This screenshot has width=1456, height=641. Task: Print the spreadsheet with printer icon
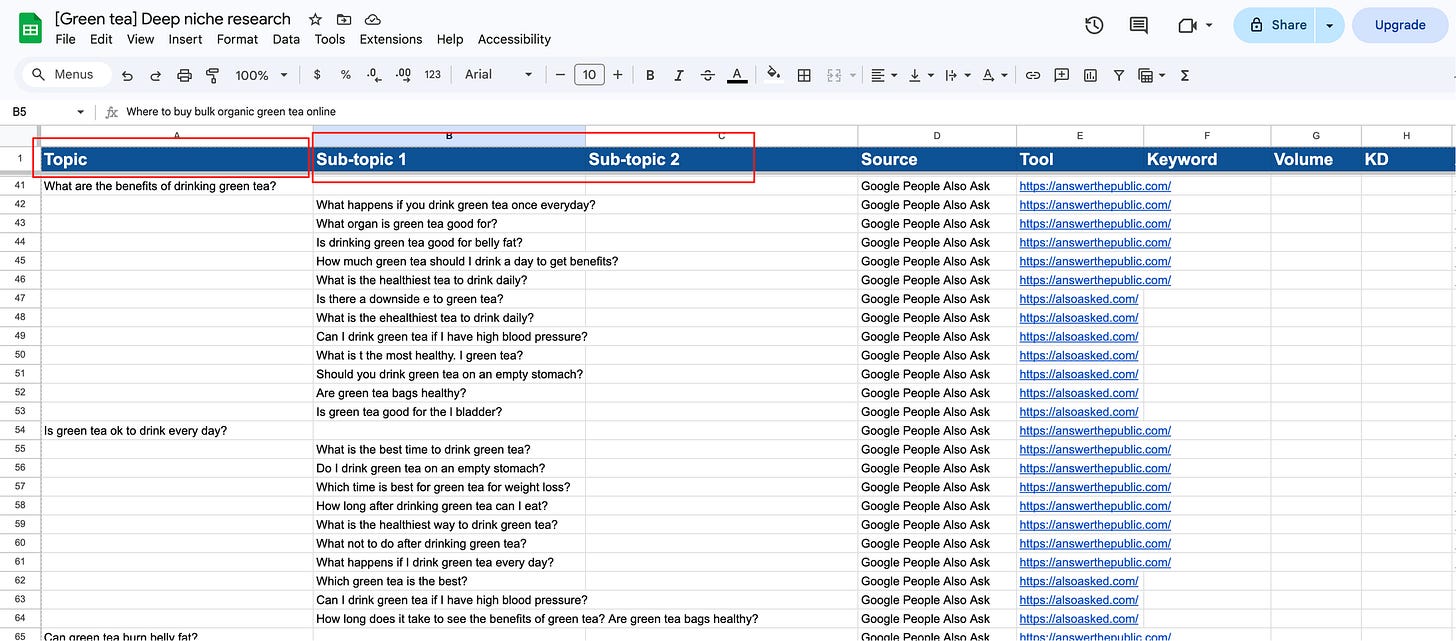pos(184,75)
